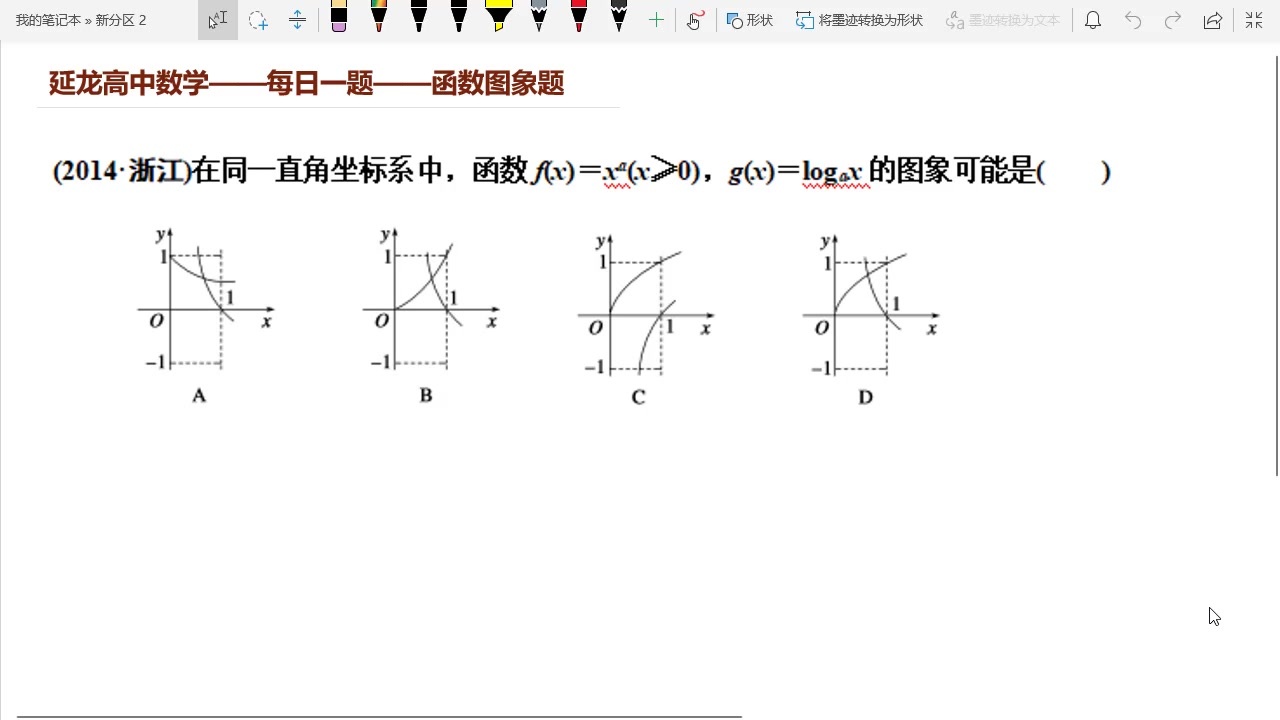This screenshot has height=720, width=1280.
Task: Pick the gray pencil tool
Action: click(539, 17)
